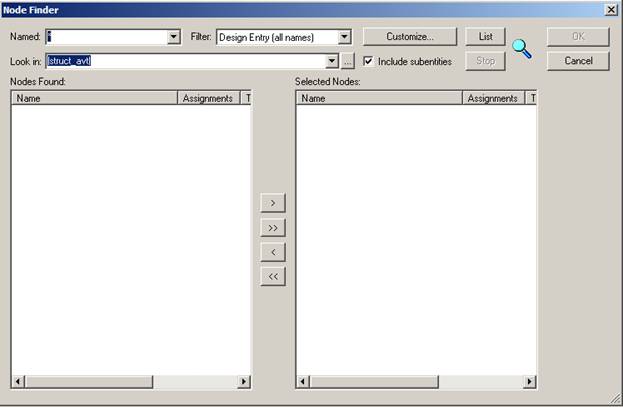Sort Selected Nodes by Name column
Screen dimensions: 623x407
point(379,99)
